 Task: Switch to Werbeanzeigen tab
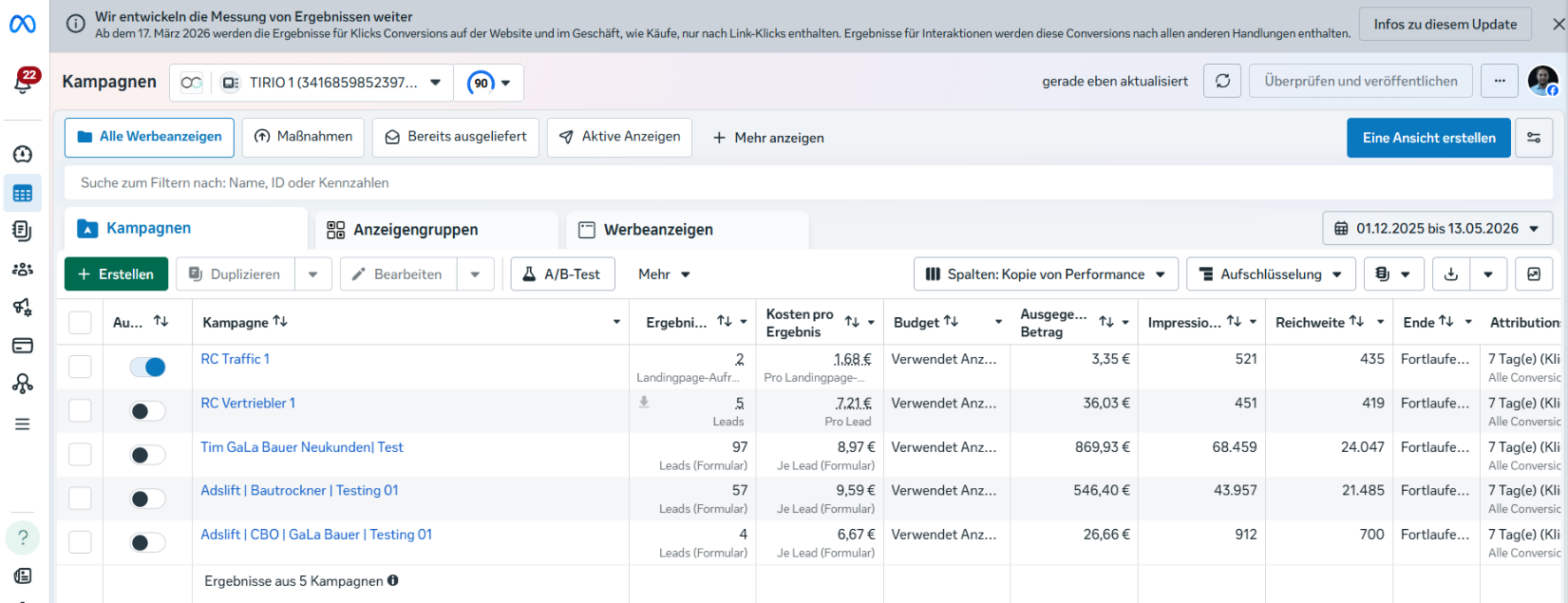(x=688, y=230)
